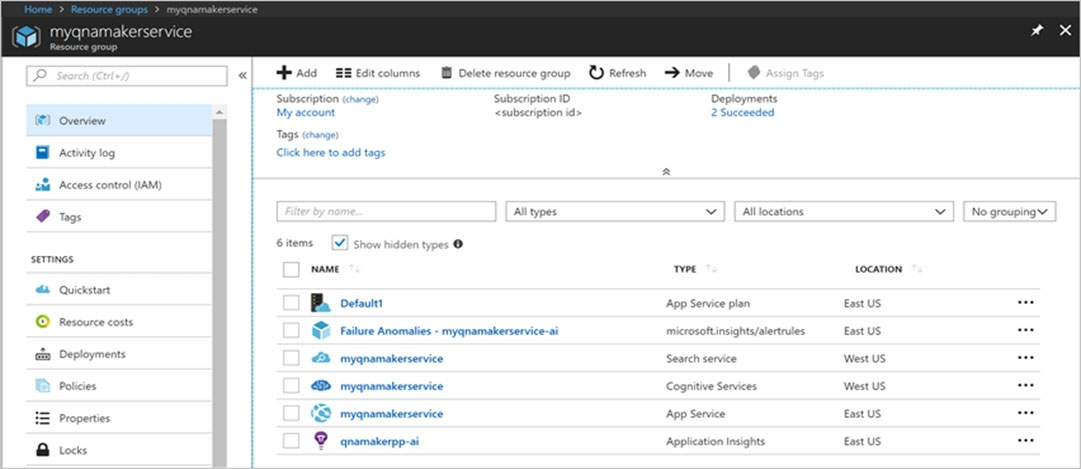Screen dimensions: 1081x469
Task: Click the My account subscription link
Action: (305, 112)
